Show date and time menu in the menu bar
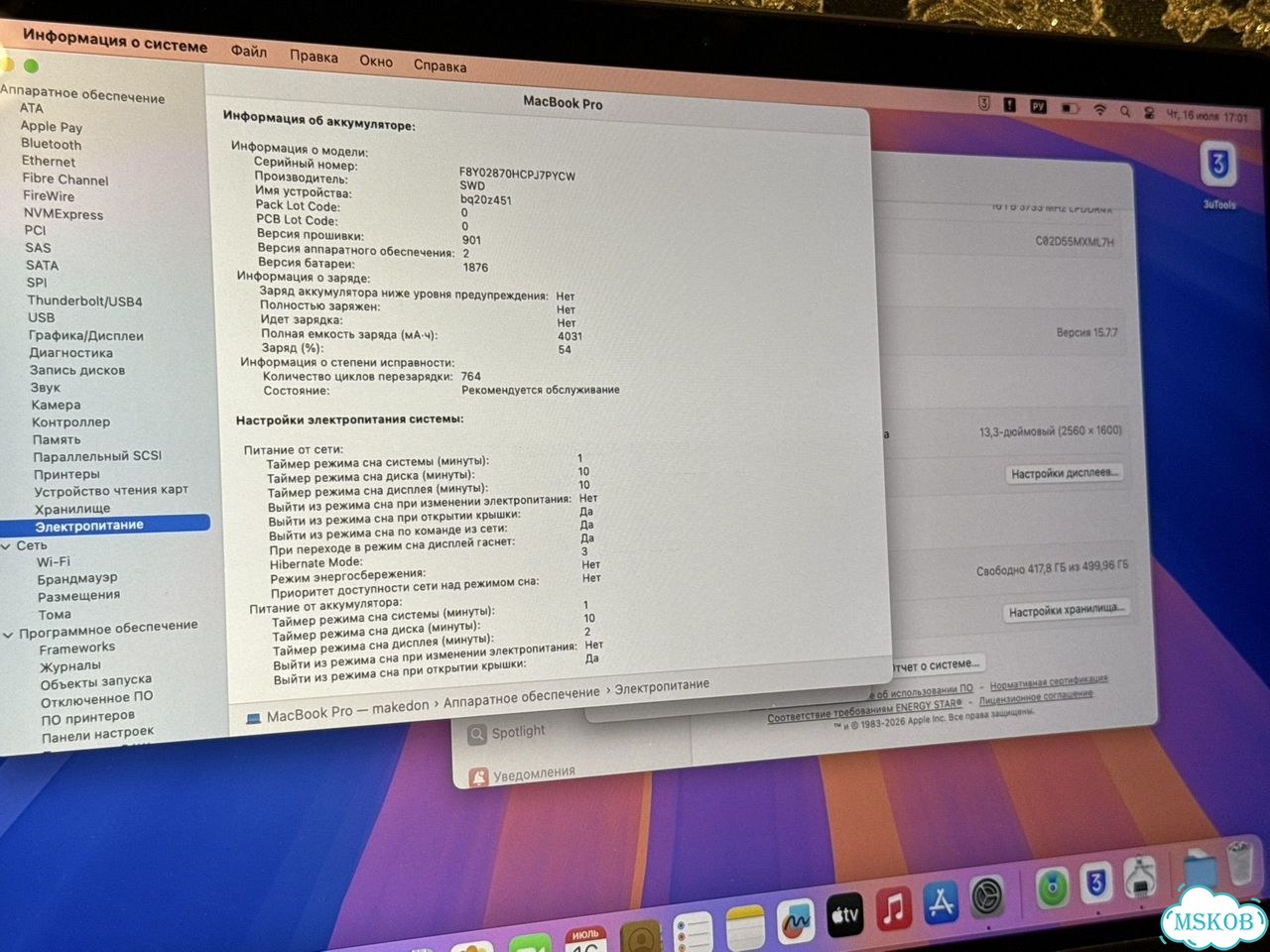Image resolution: width=1270 pixels, height=952 pixels. [1207, 116]
